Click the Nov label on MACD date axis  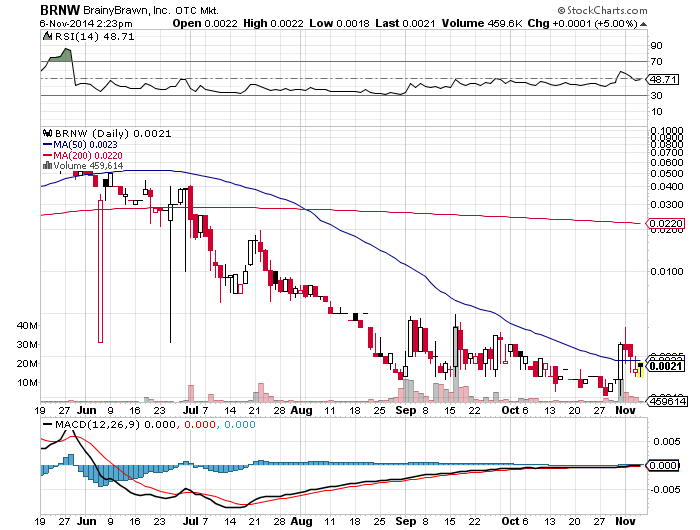pos(625,521)
